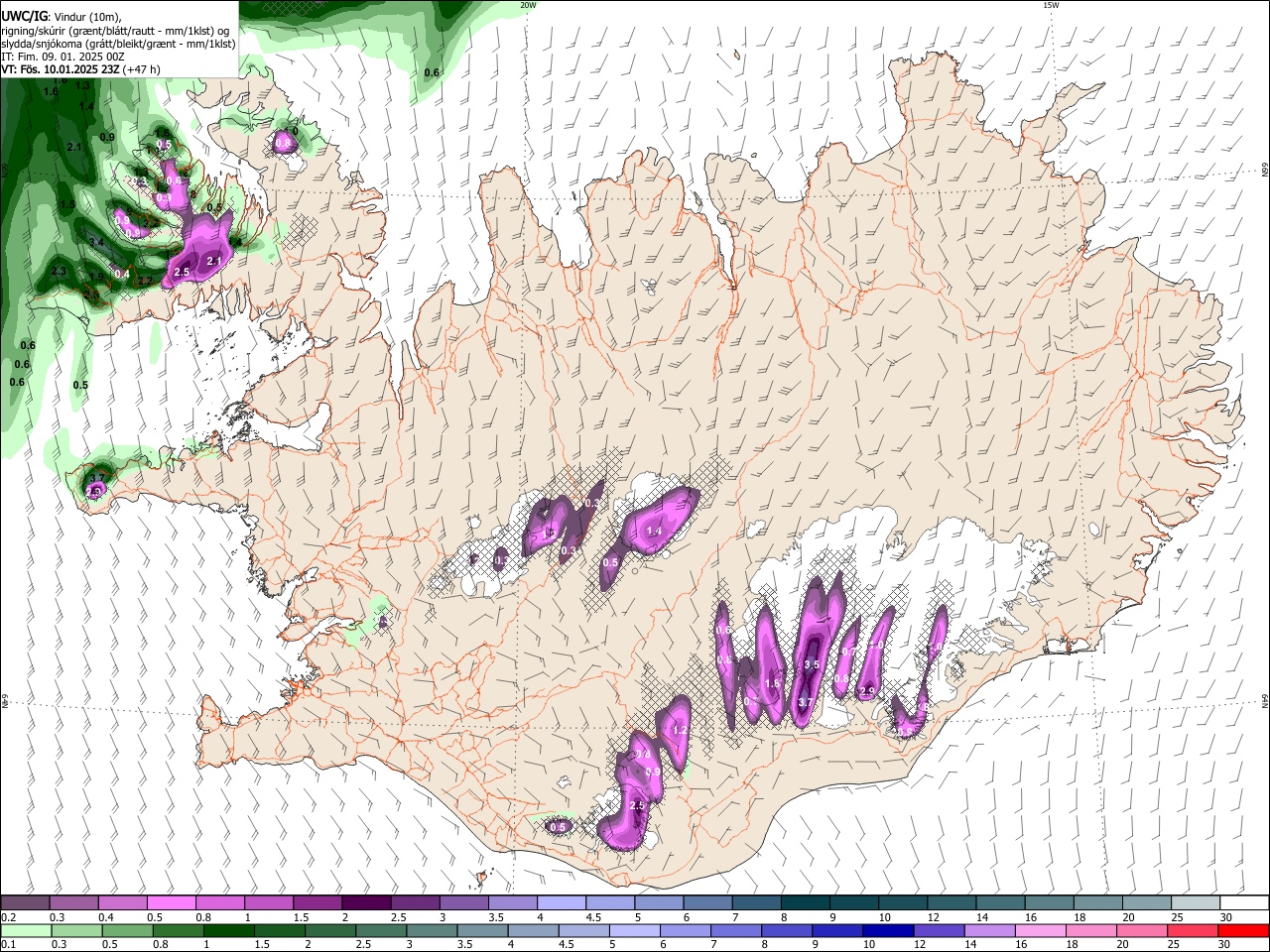
Task: Click the white '3.5' snow value on glacier
Action: point(811,664)
